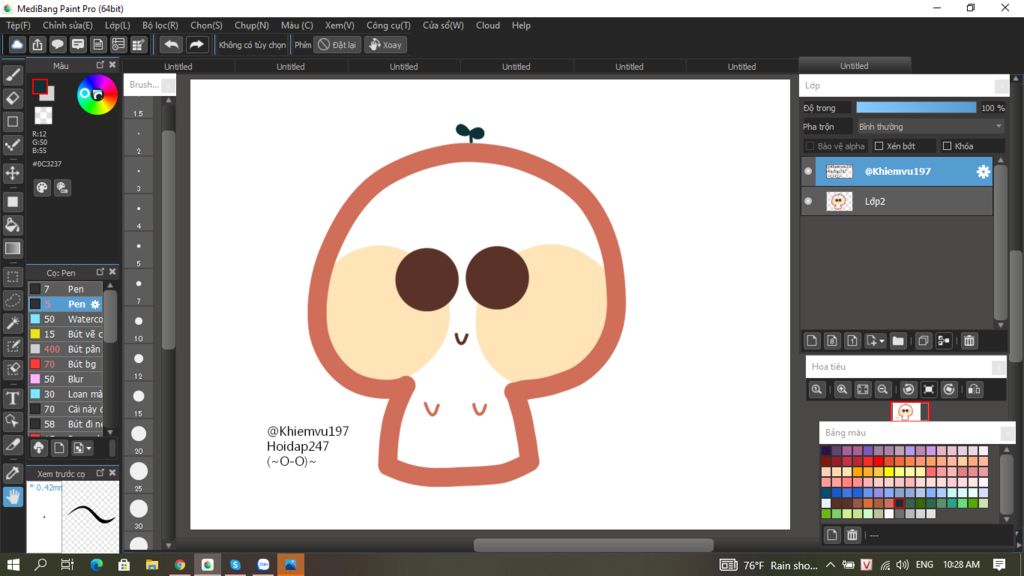Open Chrome from the taskbar

180,565
